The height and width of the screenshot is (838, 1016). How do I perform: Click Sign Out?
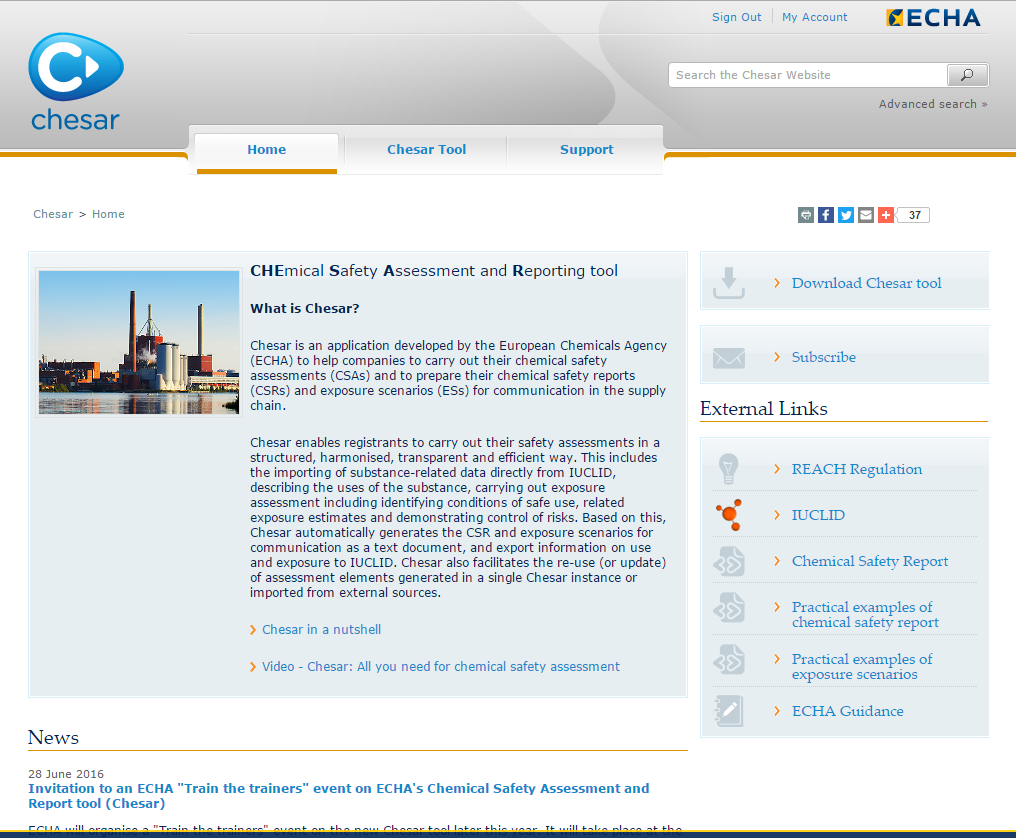(x=736, y=17)
